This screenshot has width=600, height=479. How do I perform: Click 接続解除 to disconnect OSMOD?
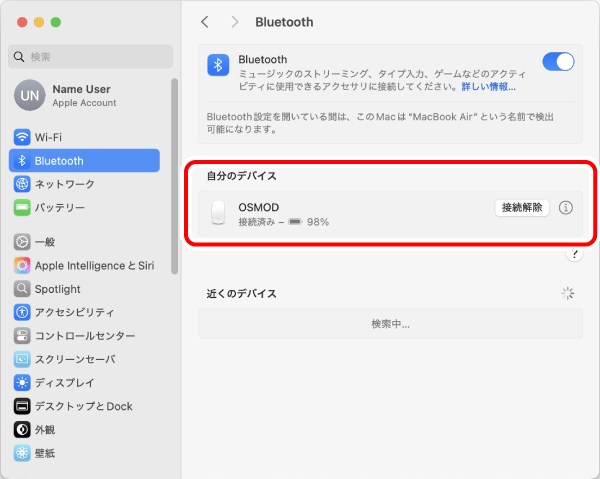[x=522, y=208]
